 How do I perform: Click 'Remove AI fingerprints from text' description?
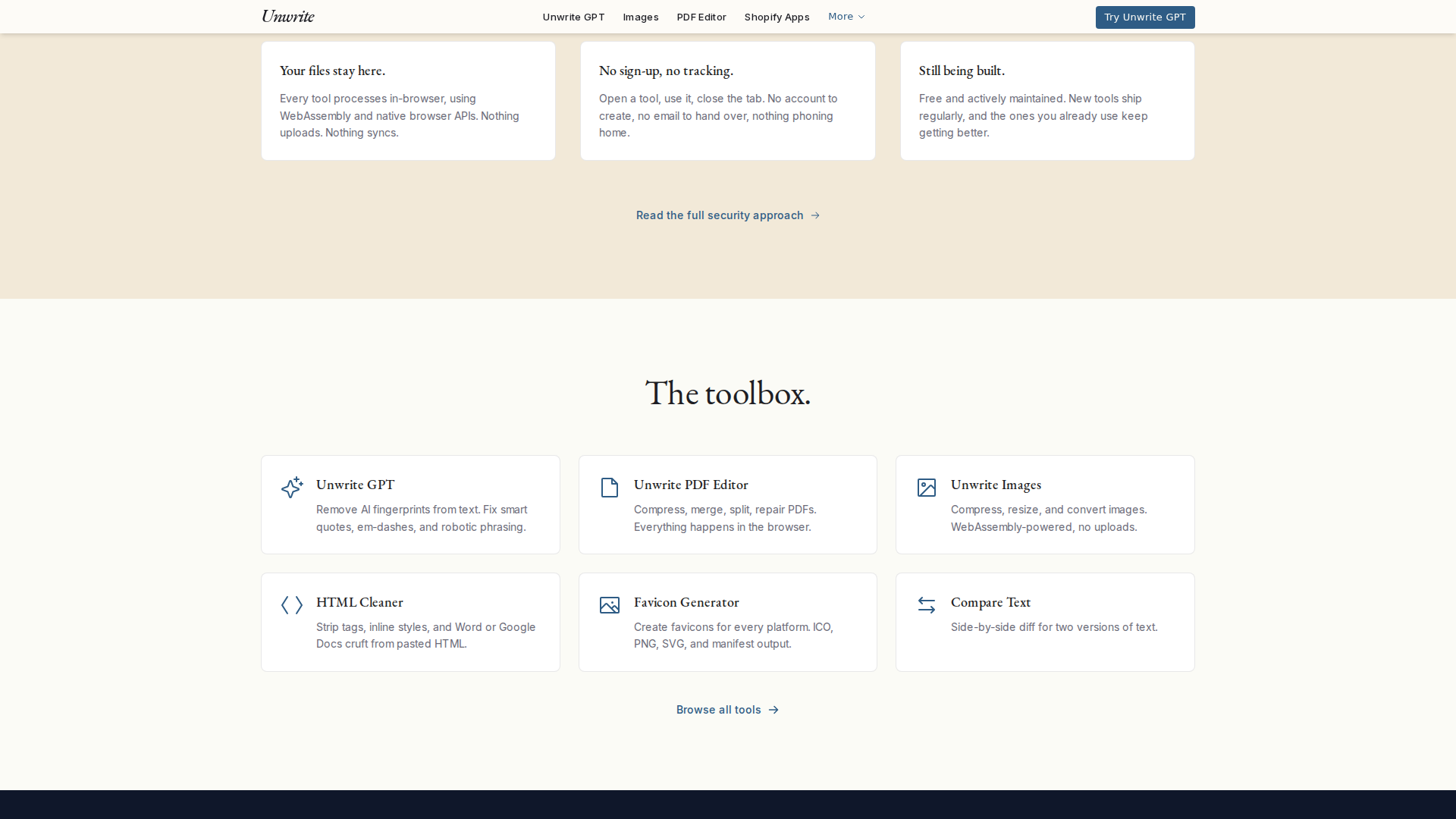coord(422,518)
